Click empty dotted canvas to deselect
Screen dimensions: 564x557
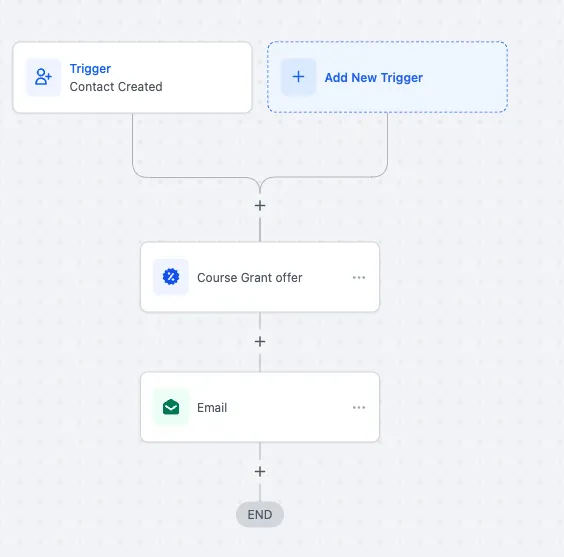(468, 324)
